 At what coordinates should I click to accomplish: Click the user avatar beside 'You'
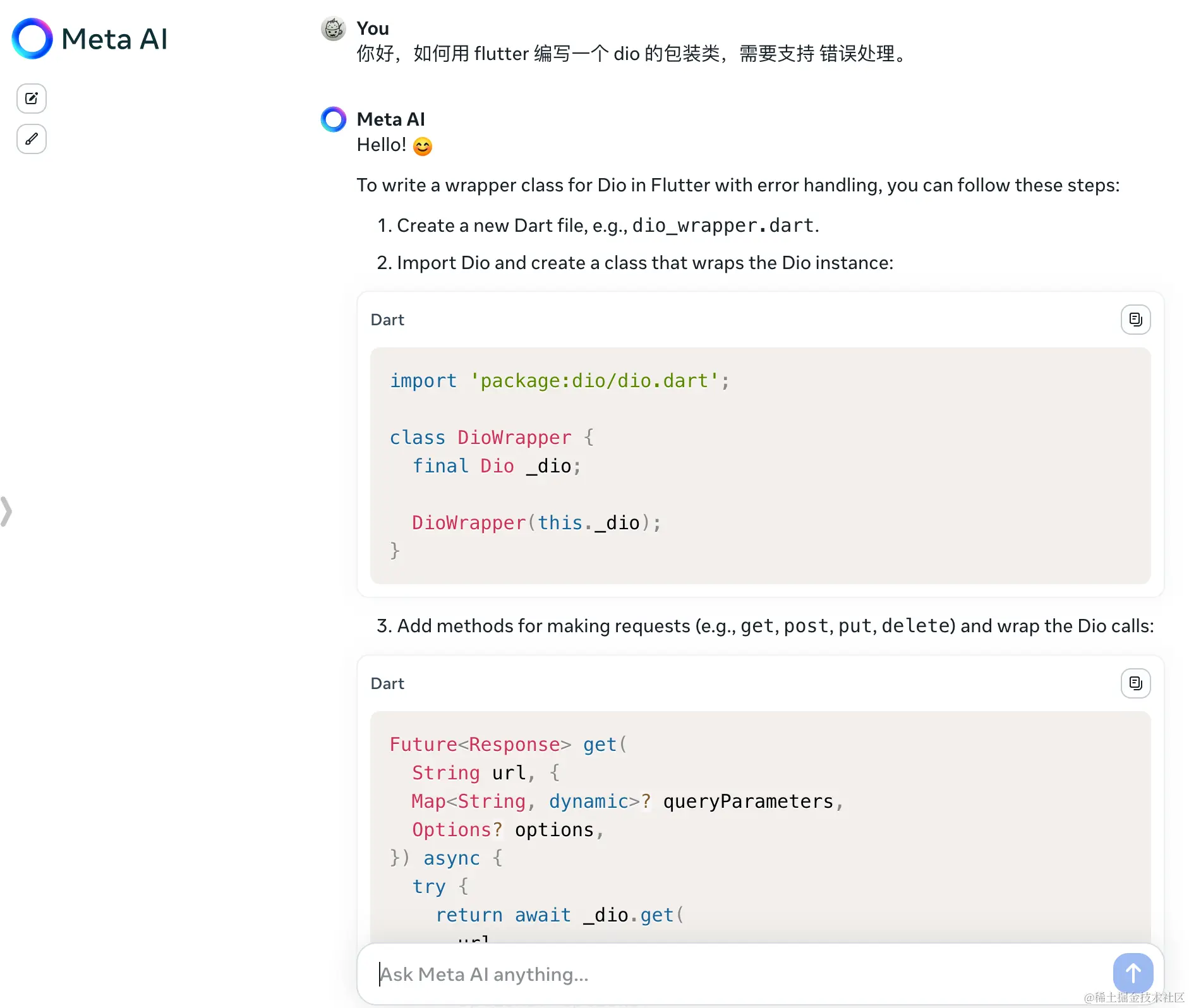(333, 28)
